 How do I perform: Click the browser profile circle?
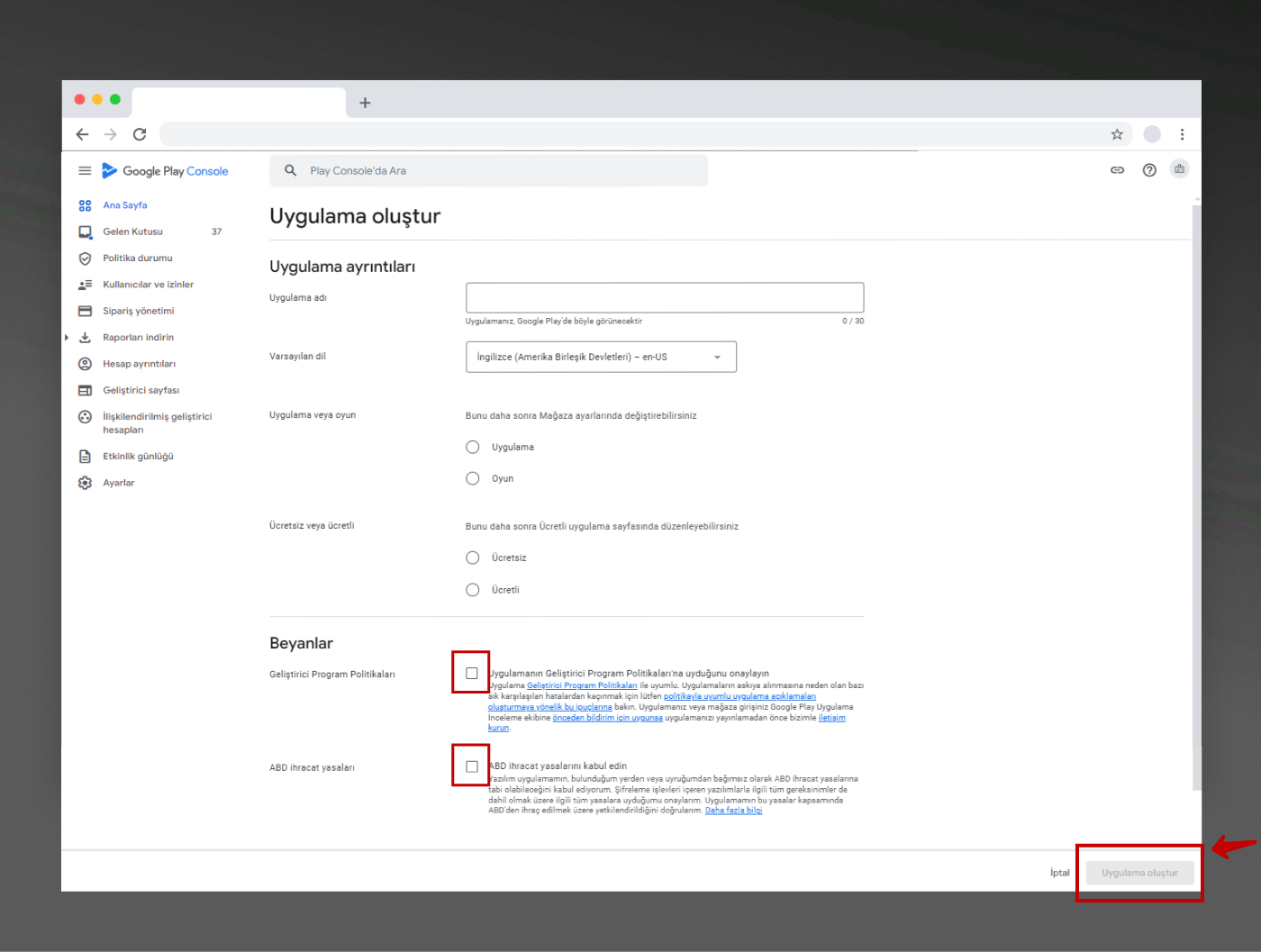click(1152, 134)
